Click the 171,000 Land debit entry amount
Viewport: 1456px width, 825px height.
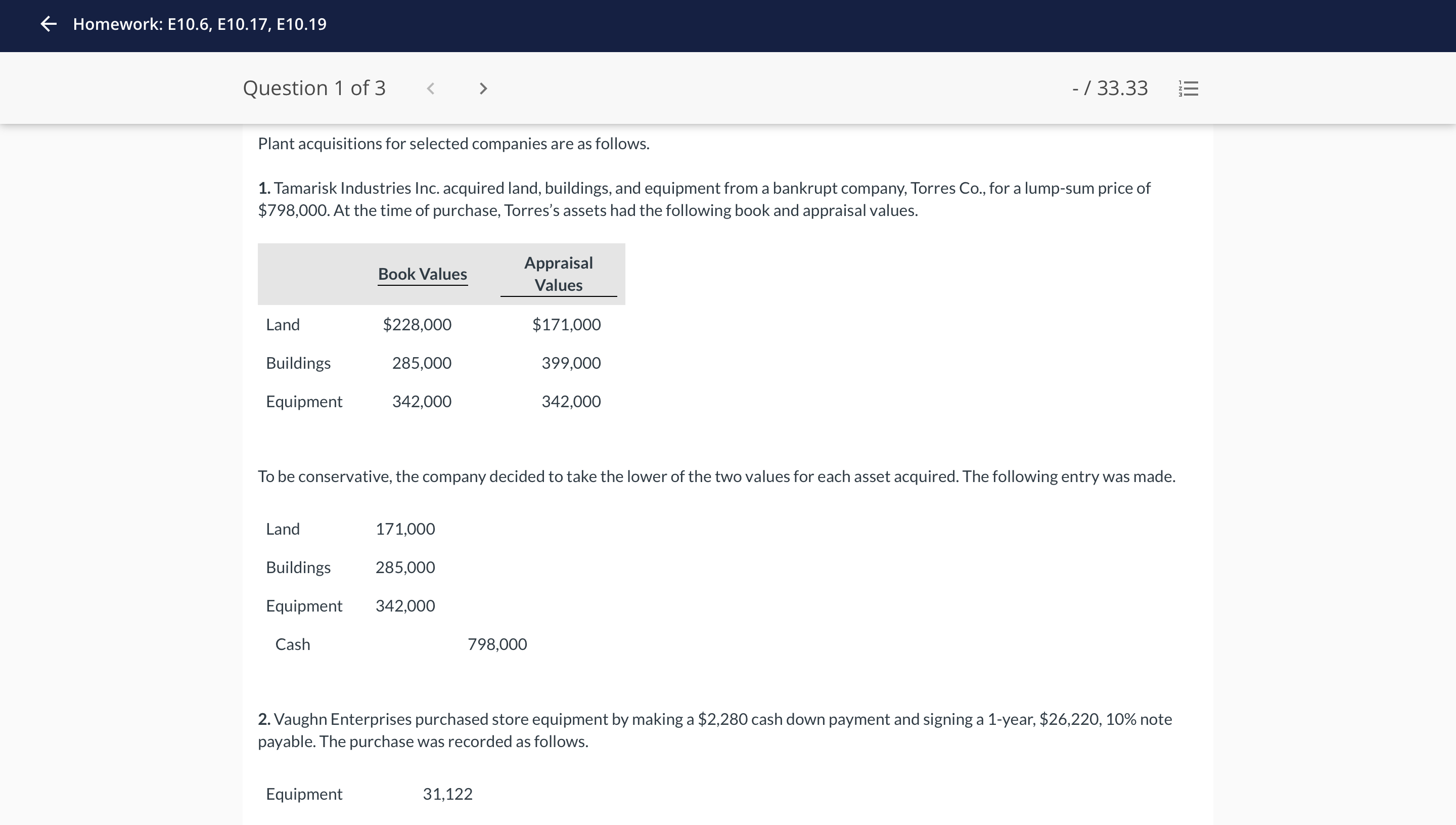coord(405,529)
